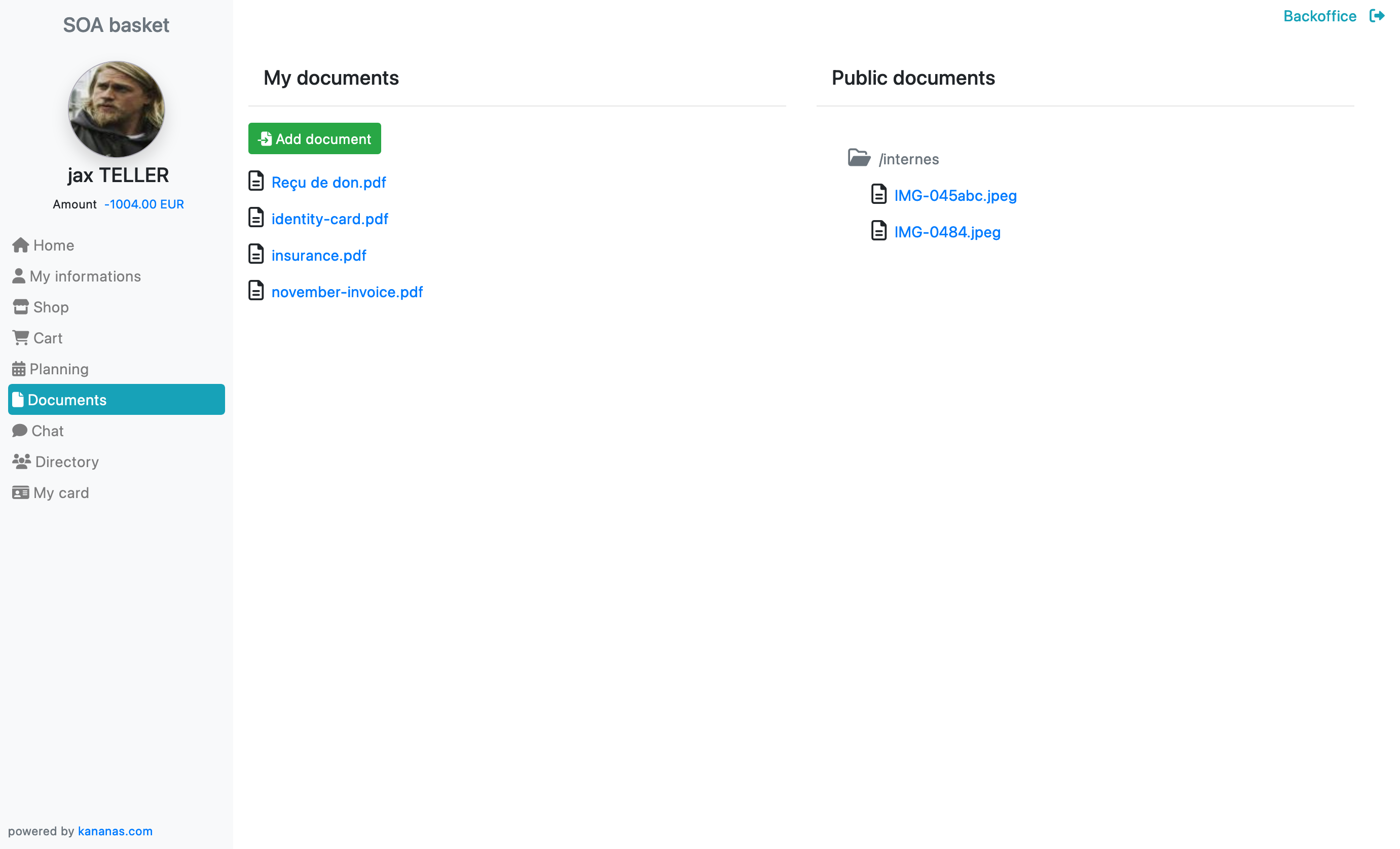Click the file icon beside identity-card.pdf
This screenshot has width=1400, height=849.
[x=255, y=217]
